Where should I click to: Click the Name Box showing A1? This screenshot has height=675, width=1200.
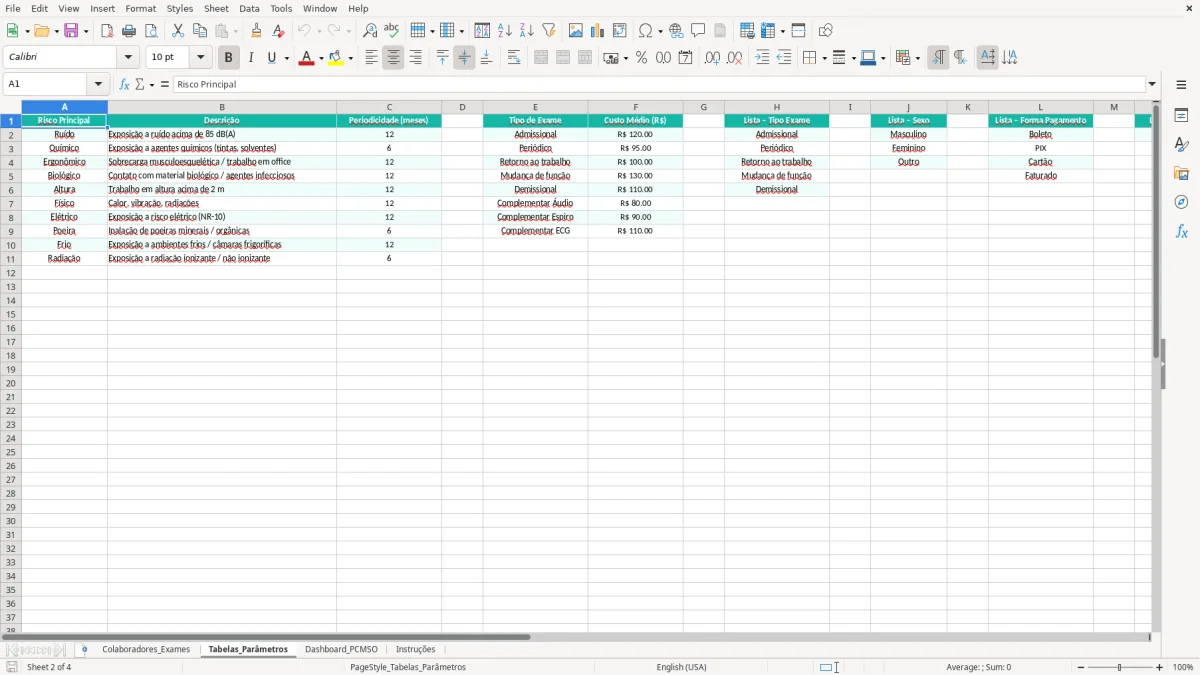coord(46,84)
